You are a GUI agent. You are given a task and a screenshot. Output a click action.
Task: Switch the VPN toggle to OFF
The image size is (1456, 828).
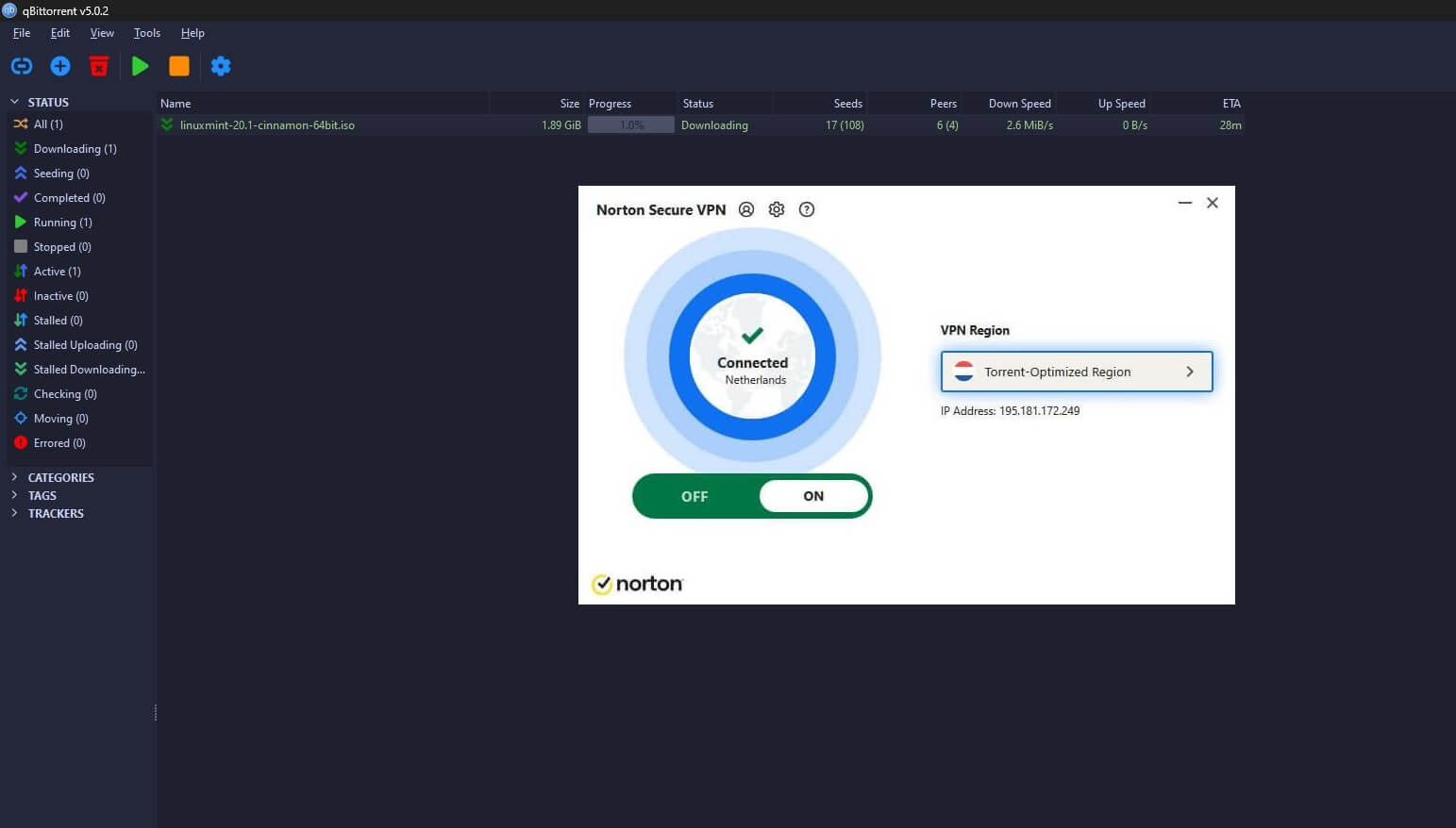(695, 496)
